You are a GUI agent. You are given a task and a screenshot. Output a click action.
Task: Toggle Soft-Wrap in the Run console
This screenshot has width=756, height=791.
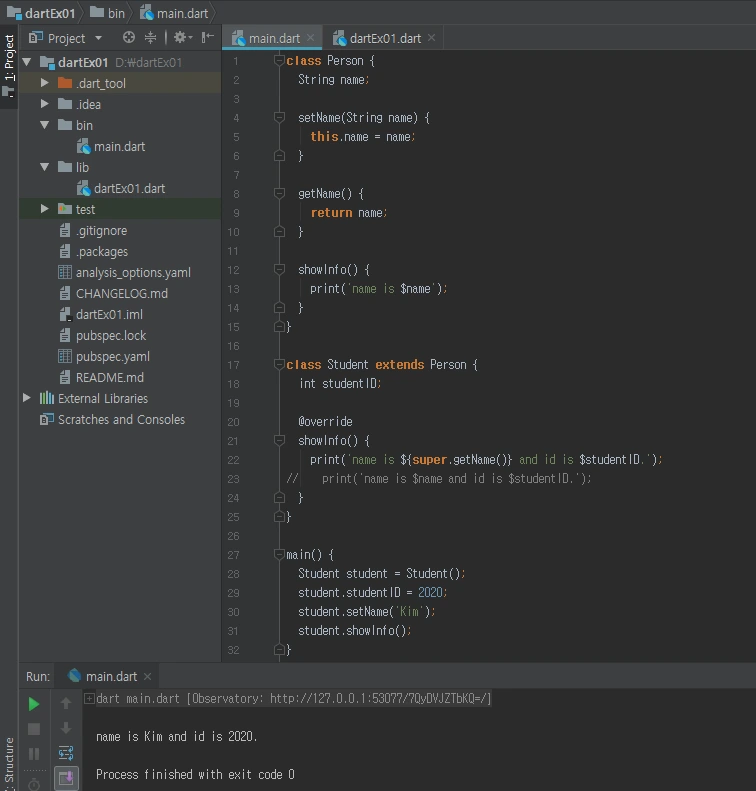click(x=66, y=753)
